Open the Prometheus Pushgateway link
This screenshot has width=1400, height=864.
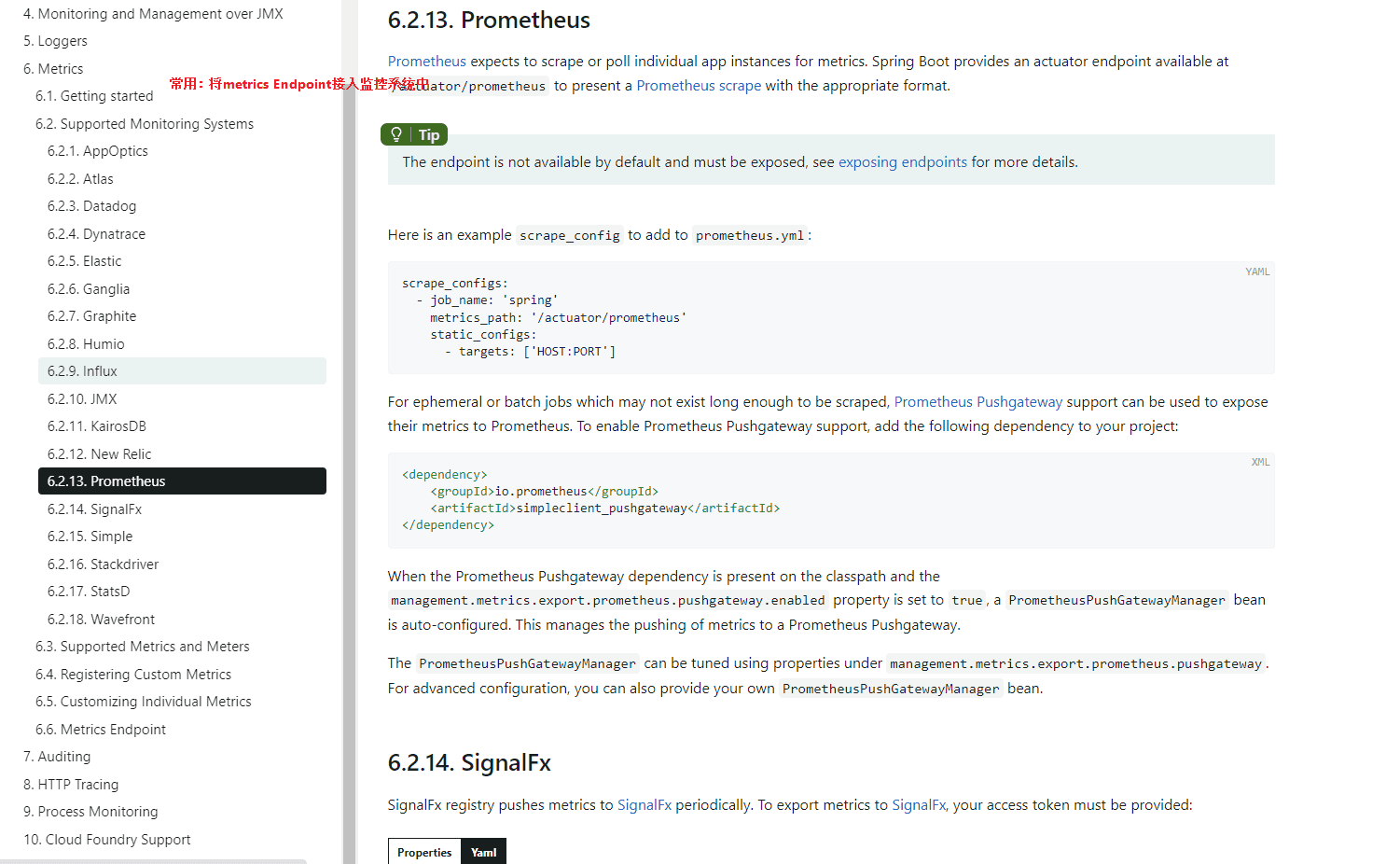point(977,402)
